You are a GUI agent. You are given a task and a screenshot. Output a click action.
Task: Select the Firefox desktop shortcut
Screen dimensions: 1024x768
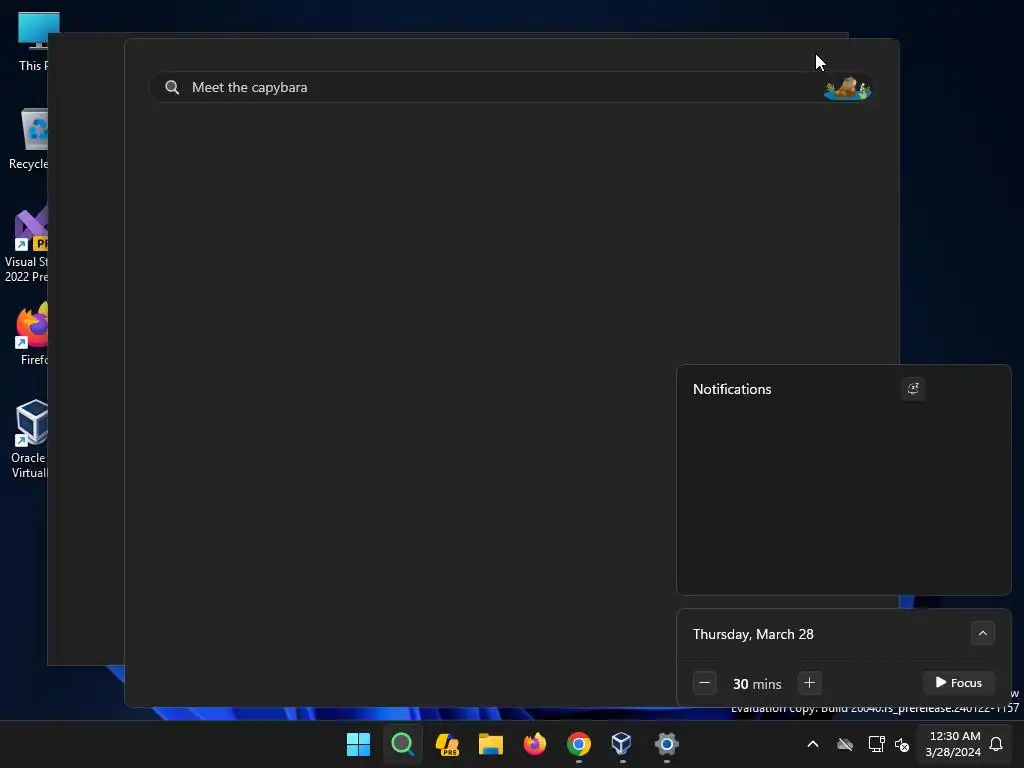[x=33, y=334]
